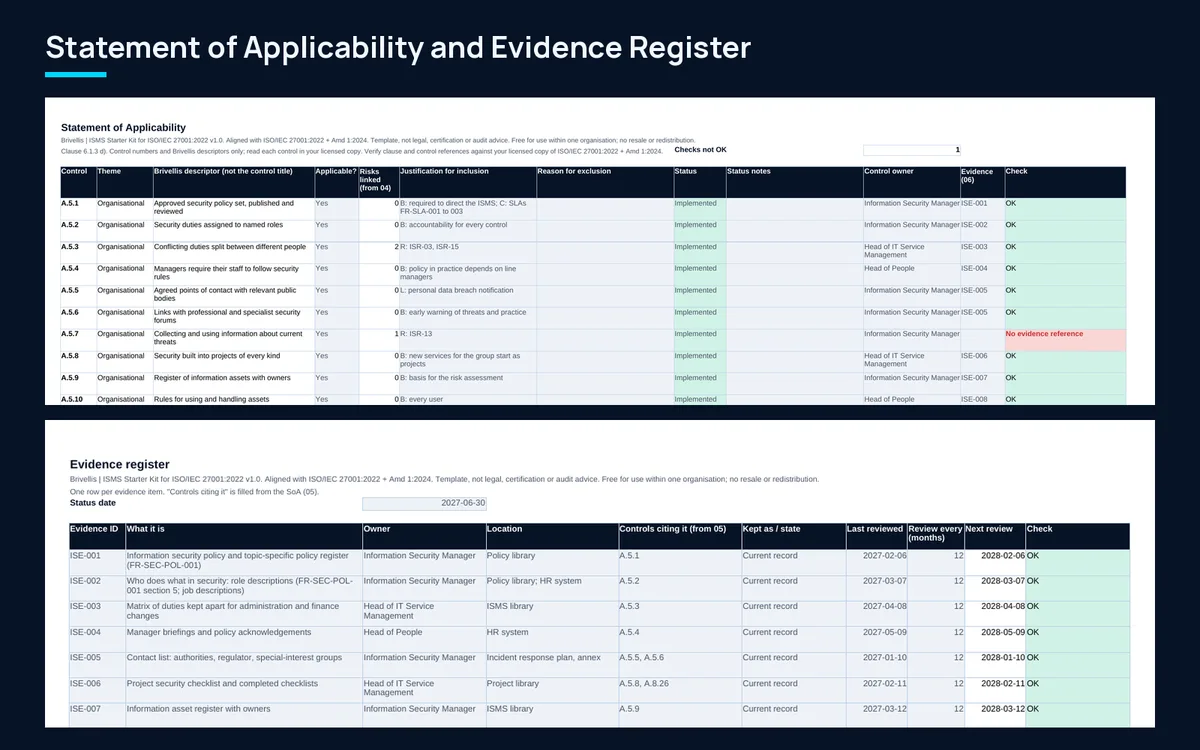Select 'Approved security policy set, published and reviewed'
This screenshot has width=1200, height=750.
coord(233,208)
